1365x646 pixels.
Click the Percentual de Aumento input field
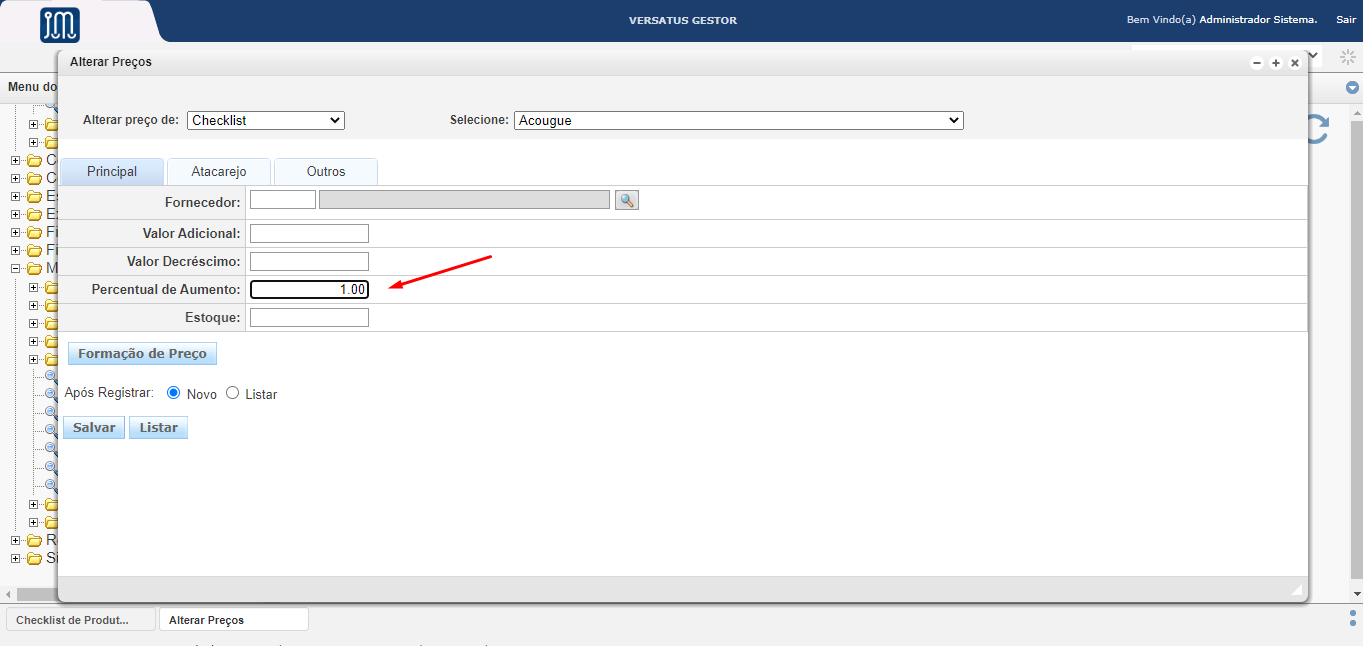tap(309, 290)
